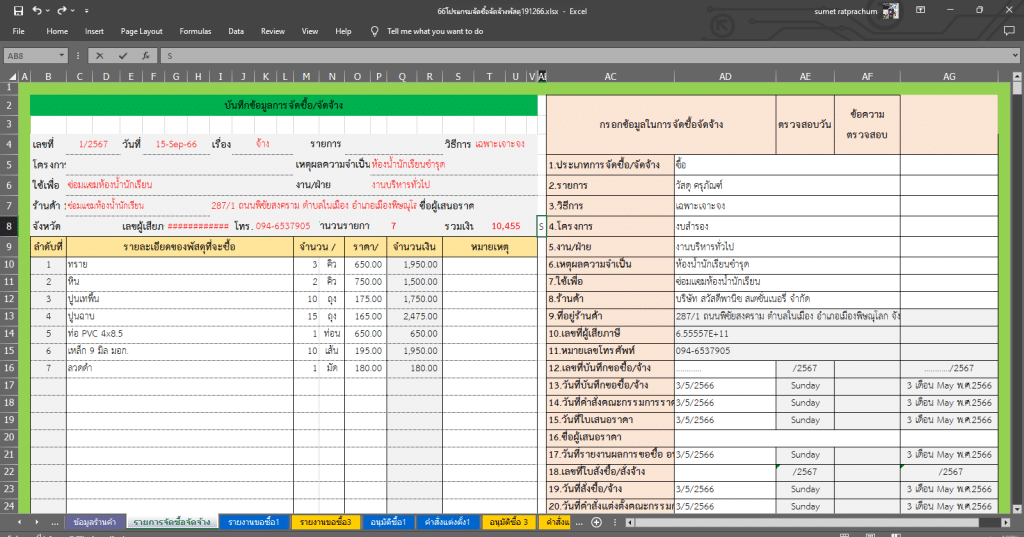
Task: Click total amount cell 10,455
Action: 505,226
